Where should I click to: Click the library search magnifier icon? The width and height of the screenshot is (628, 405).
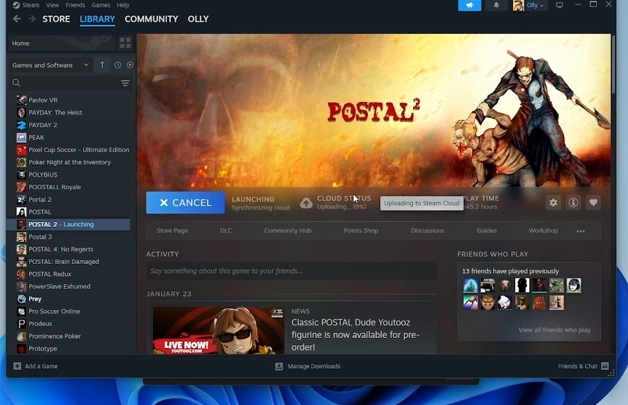[x=16, y=83]
